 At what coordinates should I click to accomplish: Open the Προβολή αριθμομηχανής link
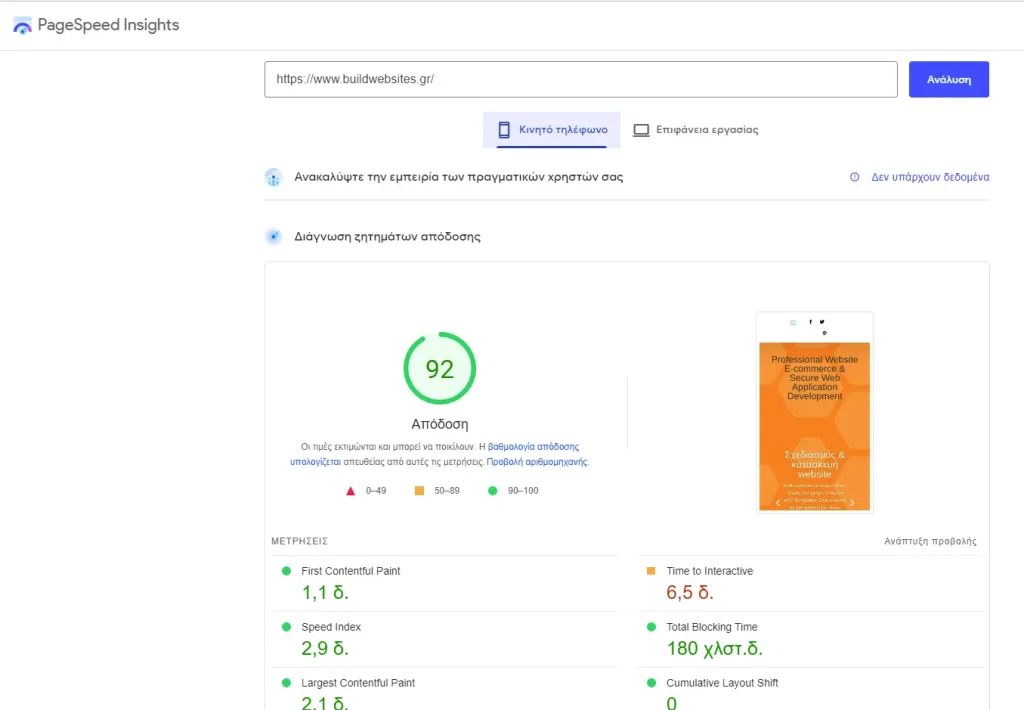(540, 461)
